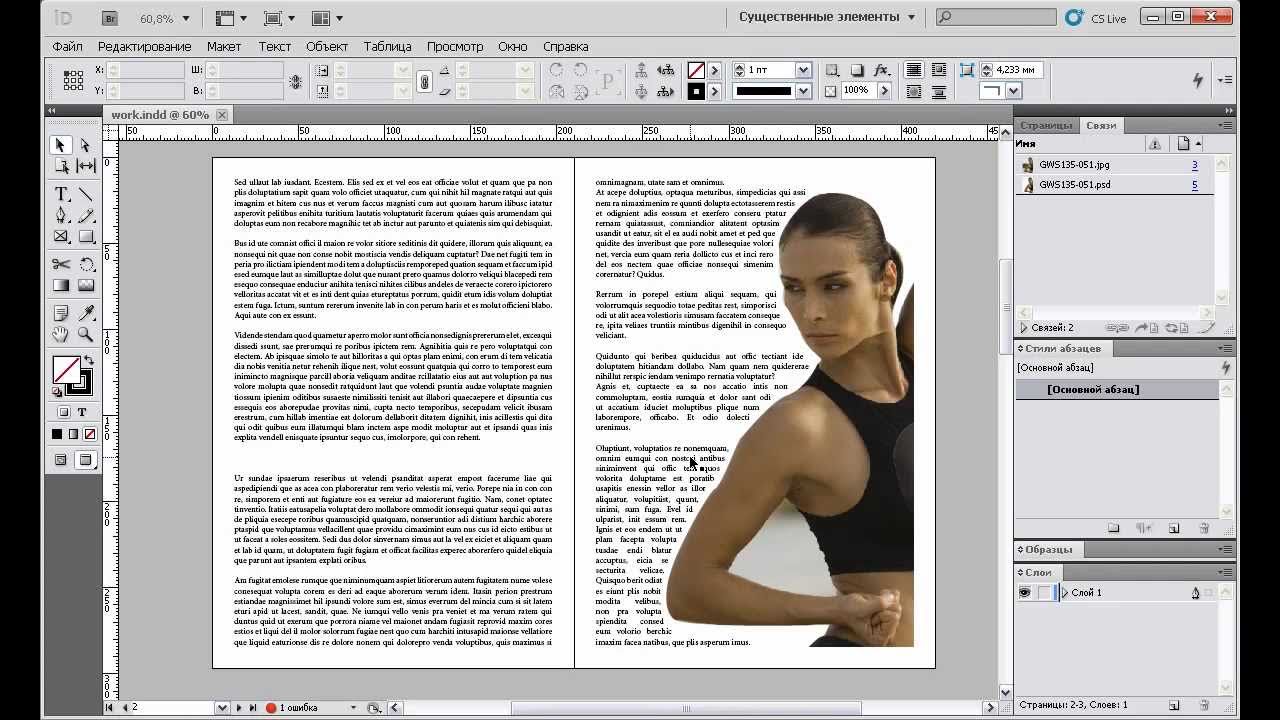Toggle formatting affects container button
Viewport: 1280px width, 720px height.
click(64, 412)
